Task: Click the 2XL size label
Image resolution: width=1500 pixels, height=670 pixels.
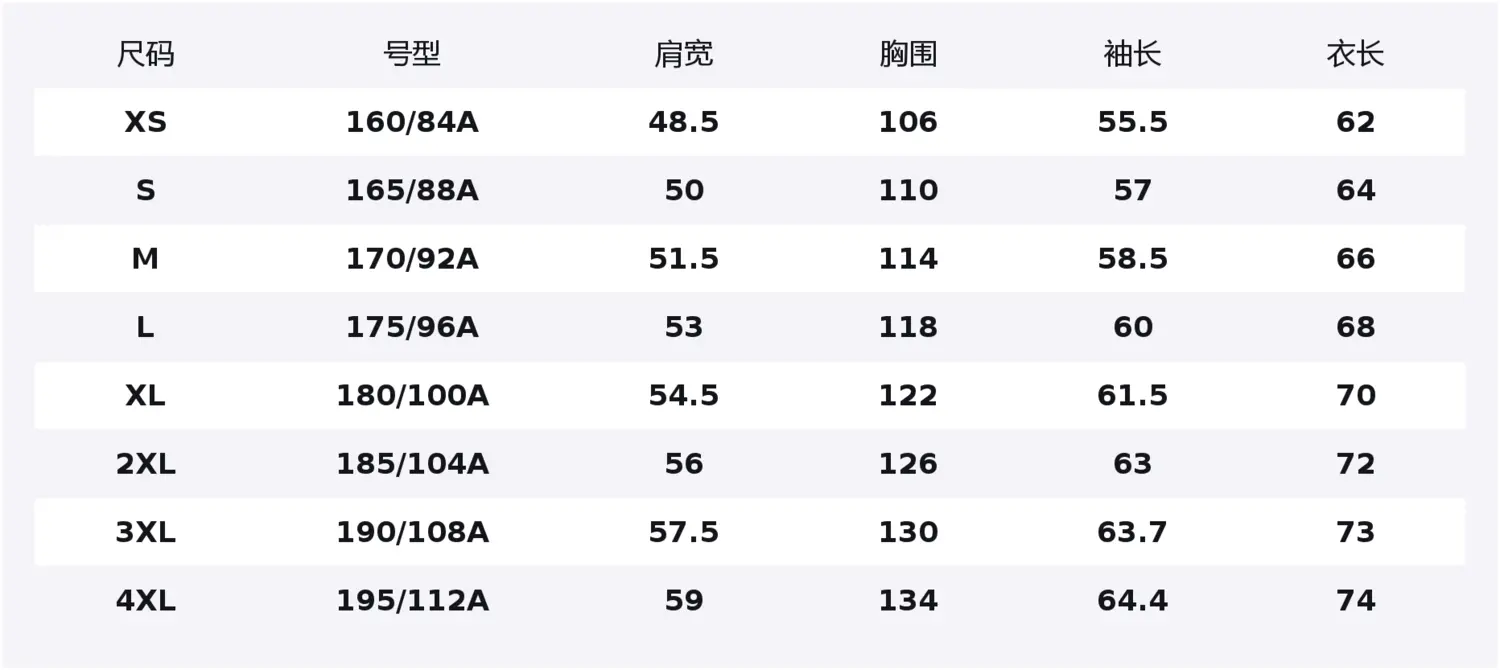Action: [145, 464]
